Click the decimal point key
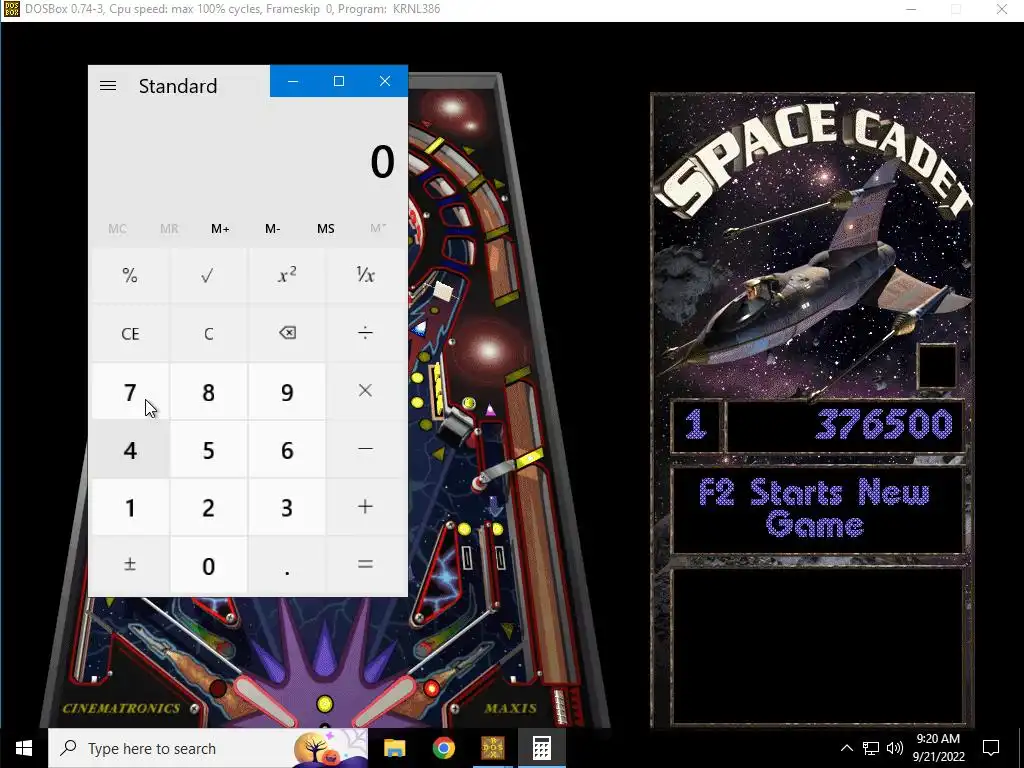Image resolution: width=1024 pixels, height=768 pixels. pyautogui.click(x=287, y=565)
